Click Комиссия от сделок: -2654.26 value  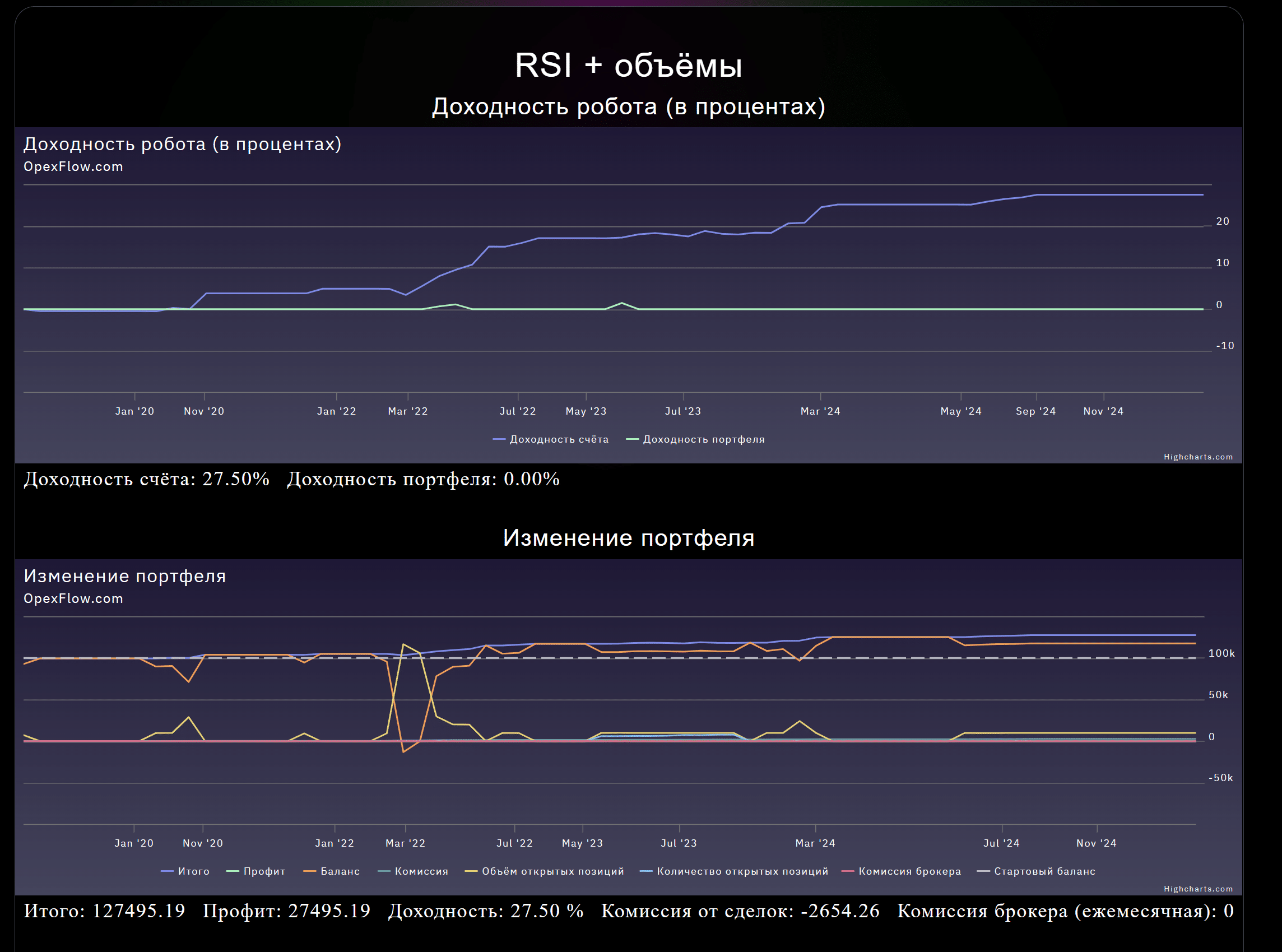[740, 911]
